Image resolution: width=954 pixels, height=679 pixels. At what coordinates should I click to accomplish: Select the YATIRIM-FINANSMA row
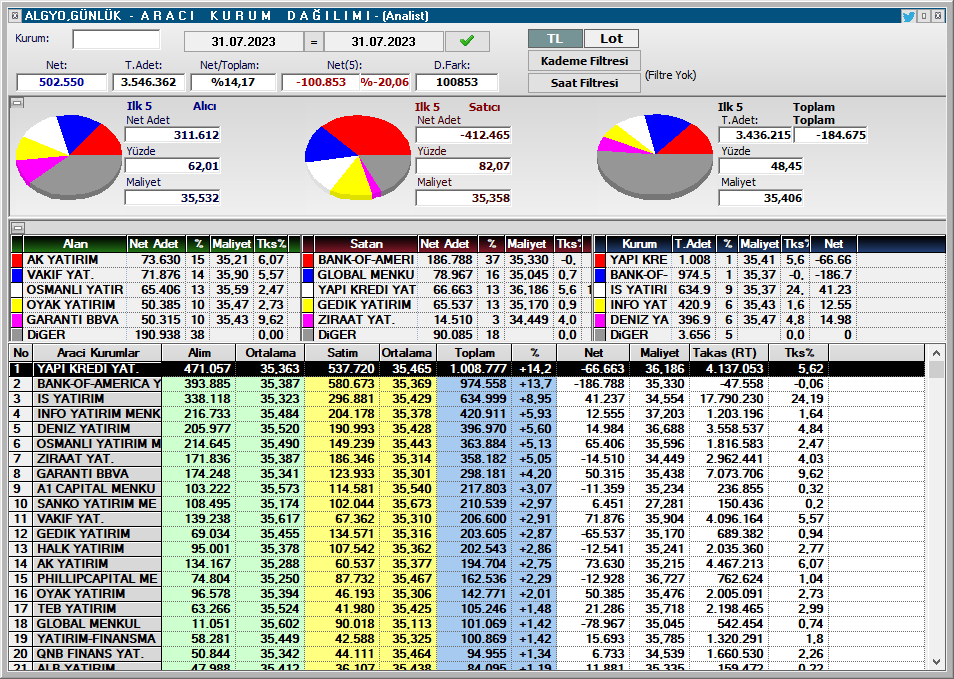pos(467,639)
